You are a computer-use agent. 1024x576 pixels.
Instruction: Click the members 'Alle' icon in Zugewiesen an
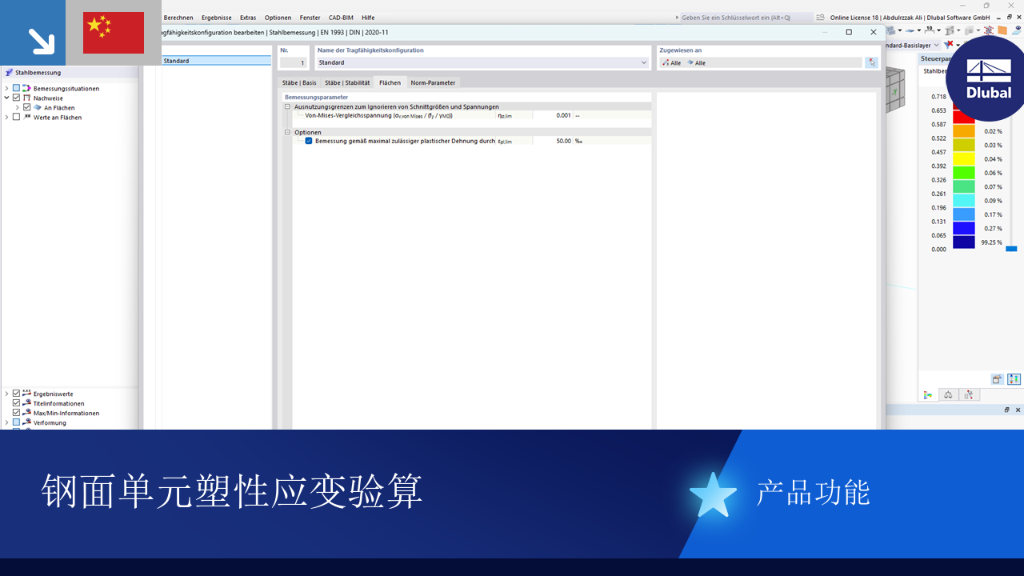[x=665, y=63]
